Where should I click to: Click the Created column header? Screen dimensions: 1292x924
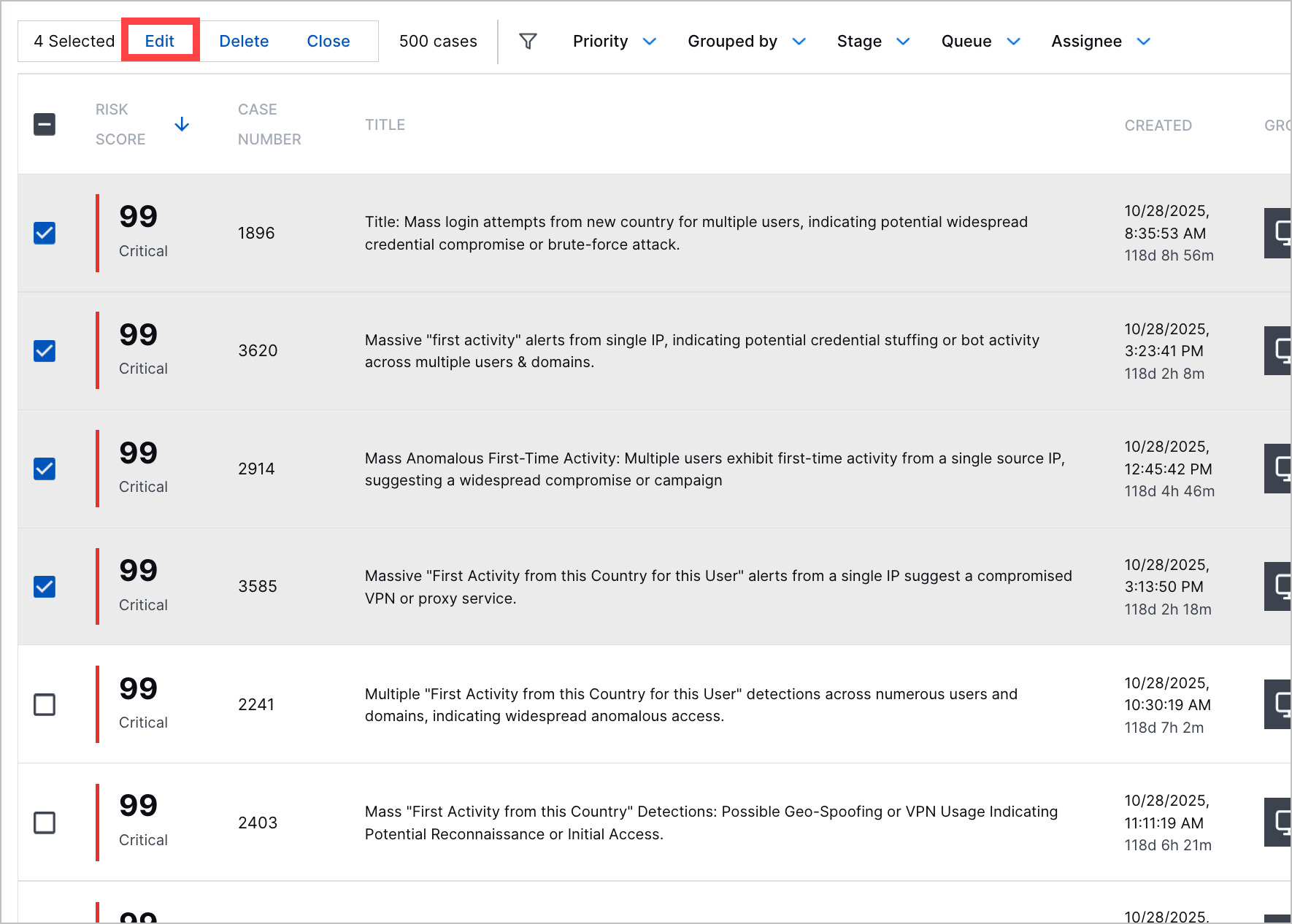click(x=1158, y=125)
